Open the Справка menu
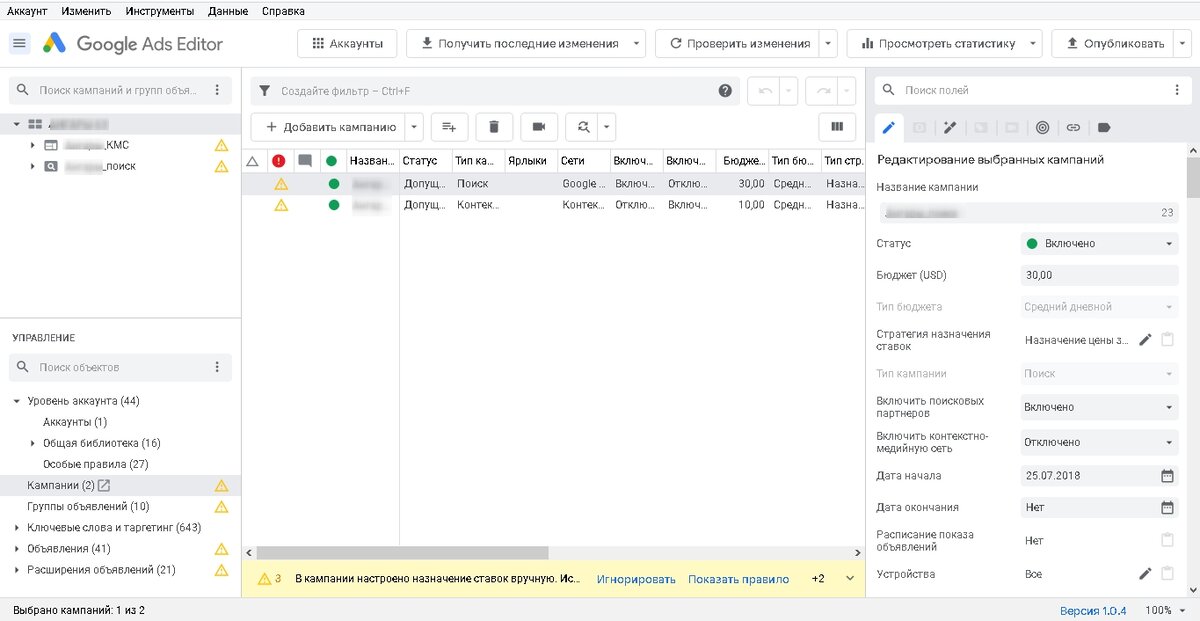This screenshot has width=1200, height=621. [x=283, y=11]
